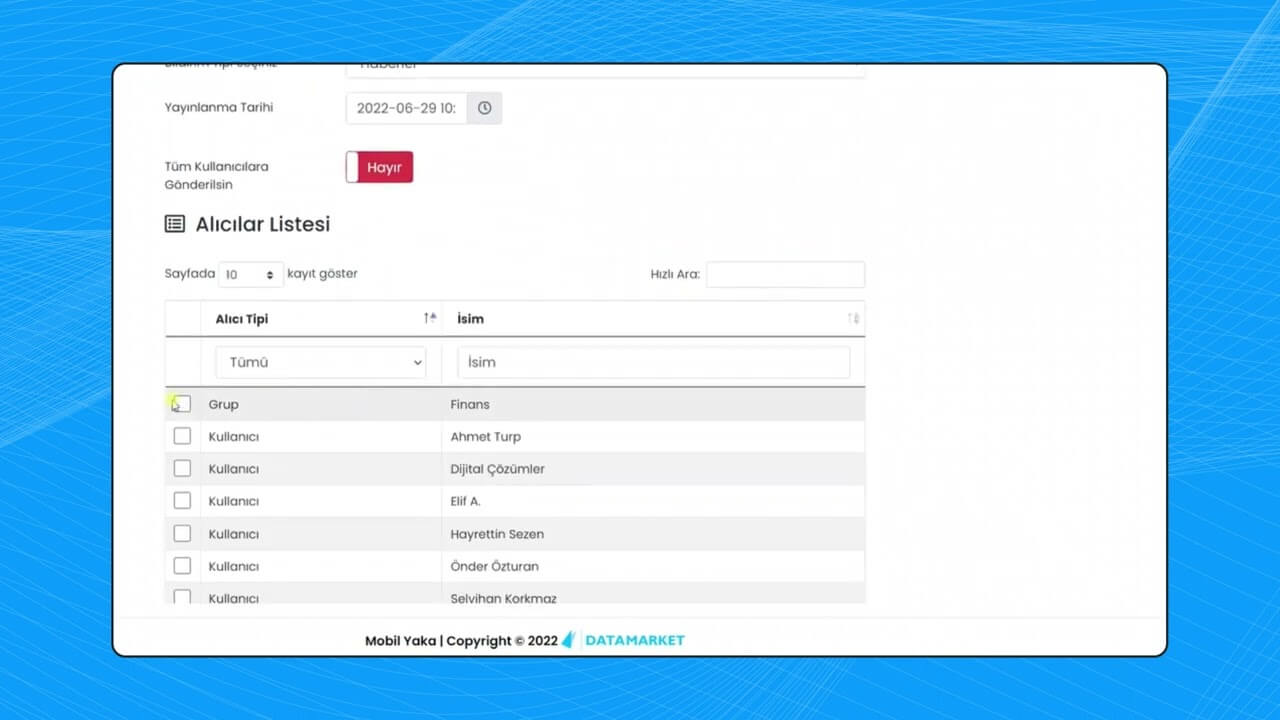The height and width of the screenshot is (720, 1280).
Task: Toggle the Hayır switch for all users
Action: (380, 167)
